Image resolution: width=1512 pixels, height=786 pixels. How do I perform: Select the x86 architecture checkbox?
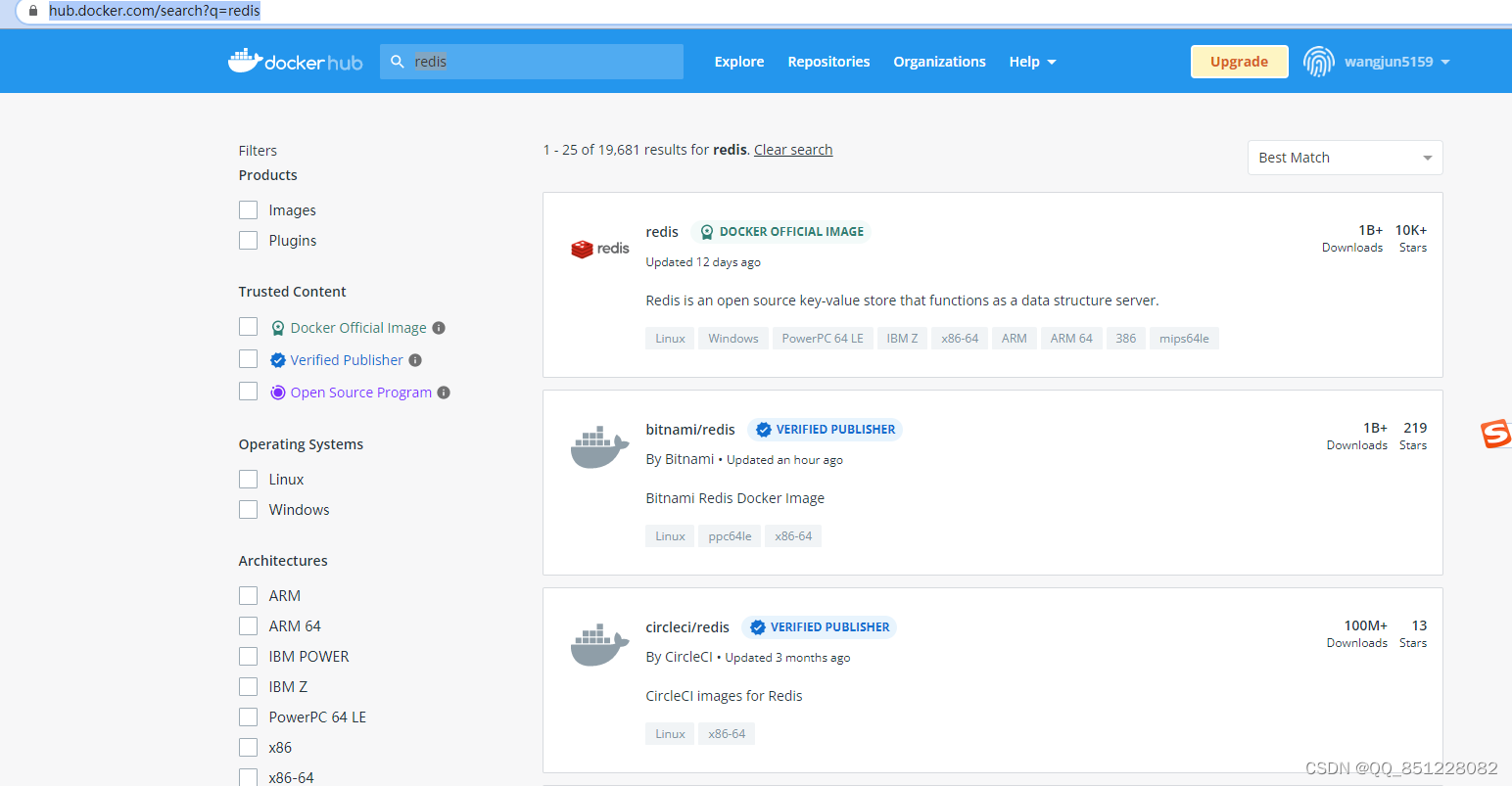click(x=249, y=748)
